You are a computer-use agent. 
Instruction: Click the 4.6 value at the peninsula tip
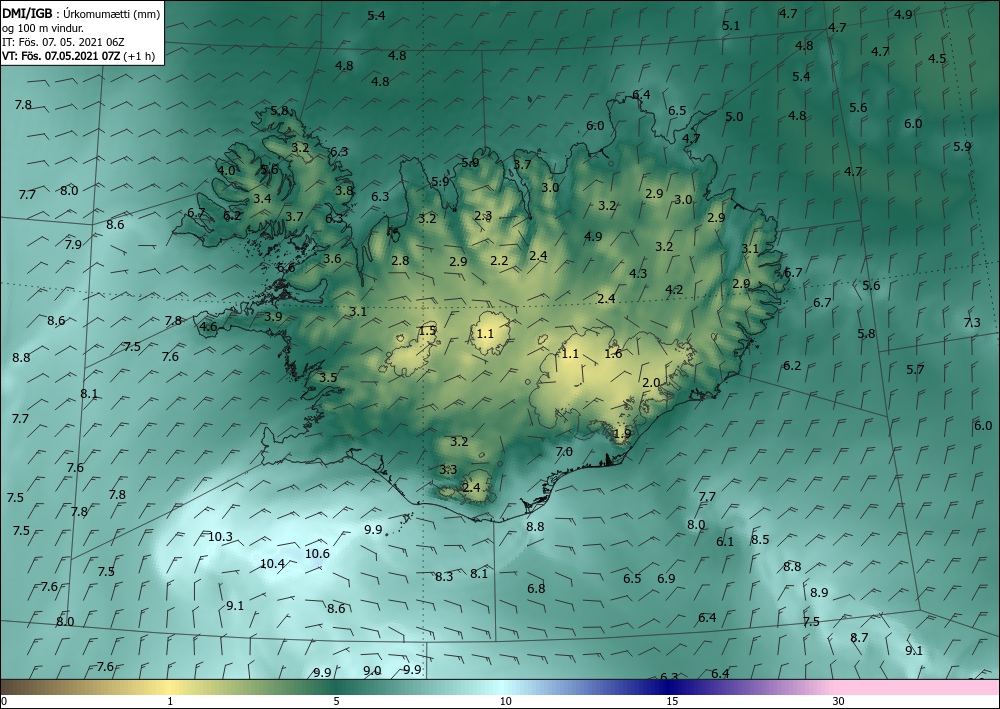209,327
